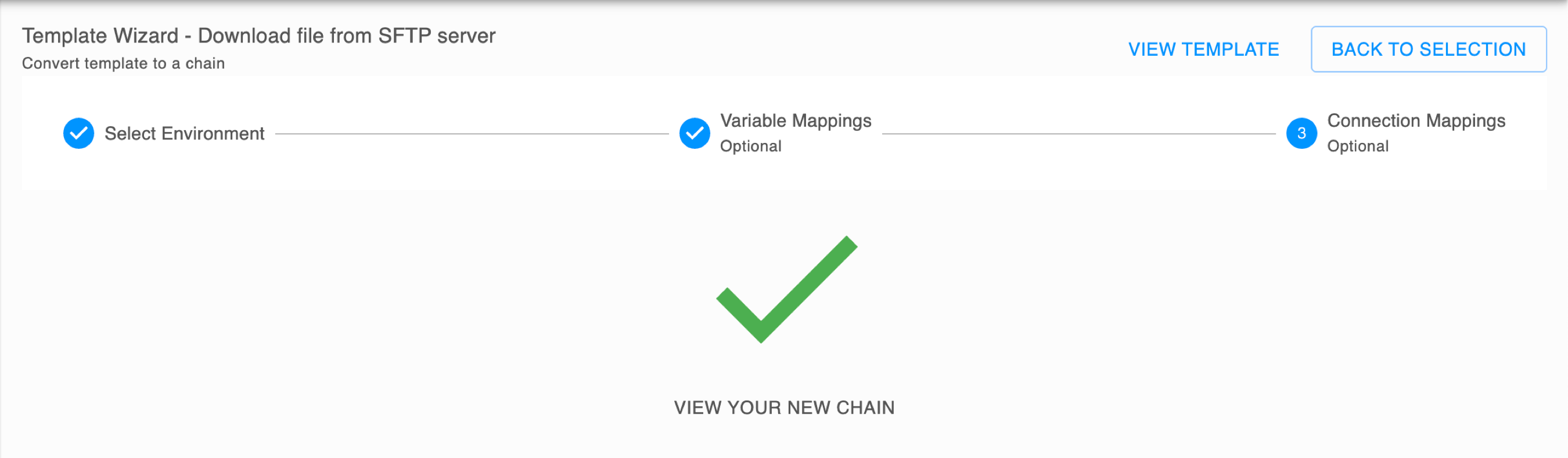Go to the Select Environment step label
This screenshot has height=458, width=1568.
pos(185,133)
